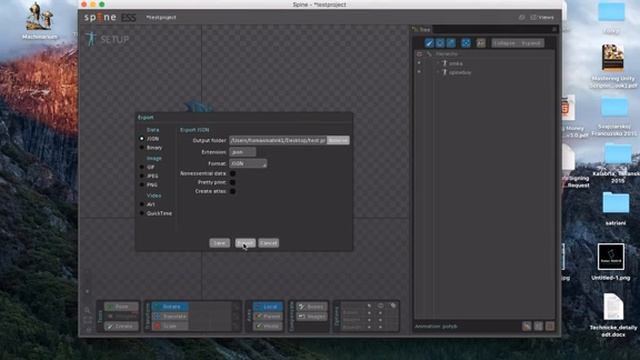Select QuickTime video export radio button

[142, 213]
